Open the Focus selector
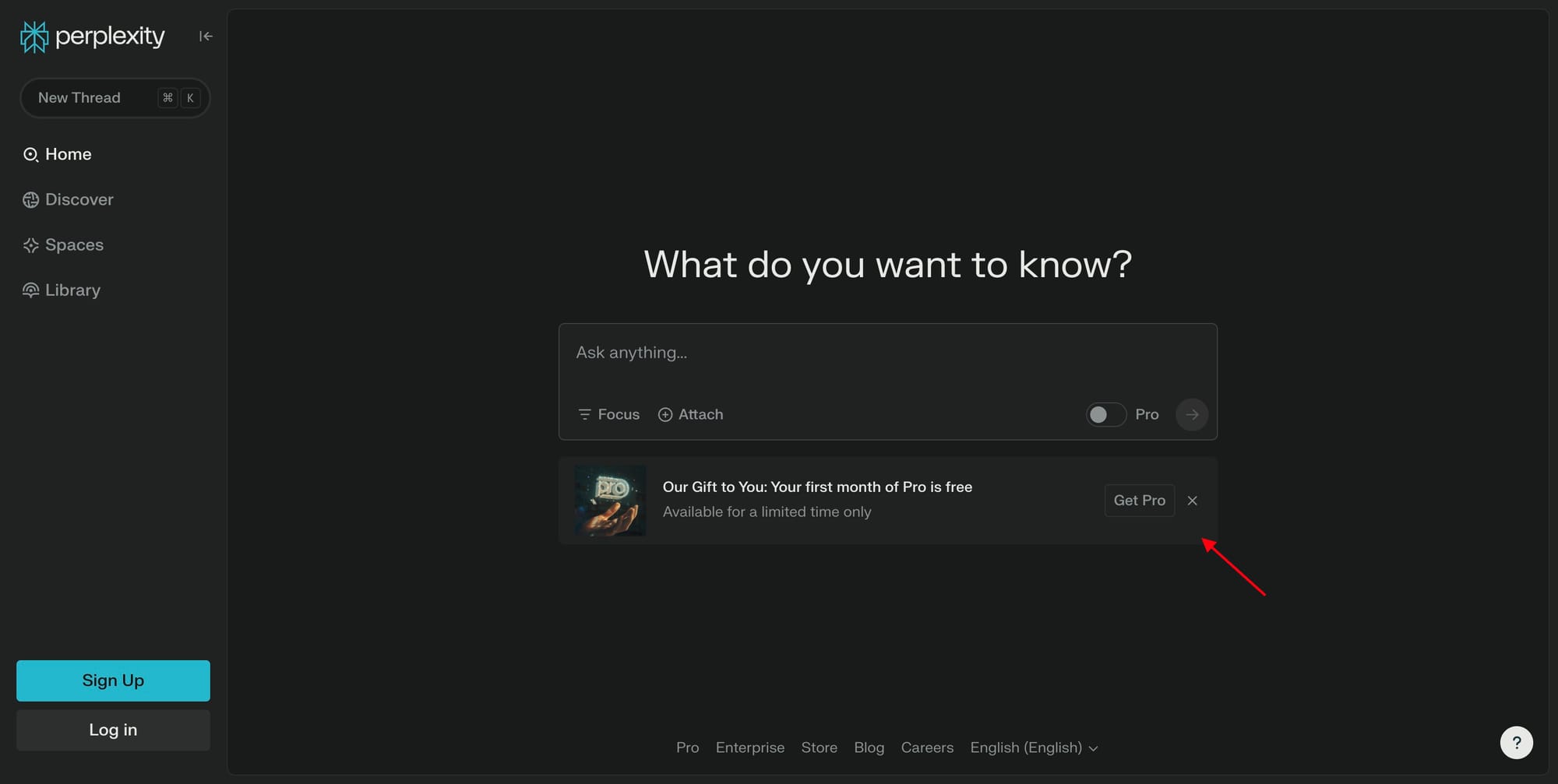This screenshot has width=1558, height=784. [609, 414]
